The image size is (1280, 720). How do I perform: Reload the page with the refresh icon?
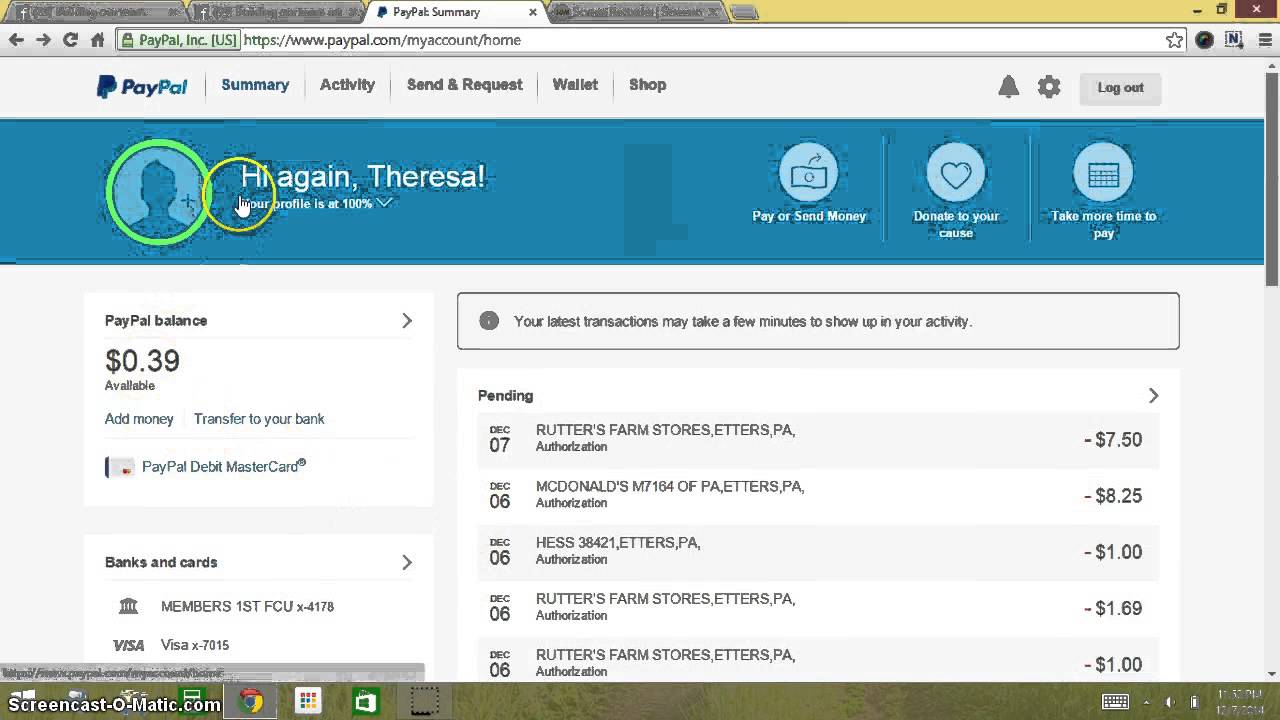pyautogui.click(x=70, y=40)
